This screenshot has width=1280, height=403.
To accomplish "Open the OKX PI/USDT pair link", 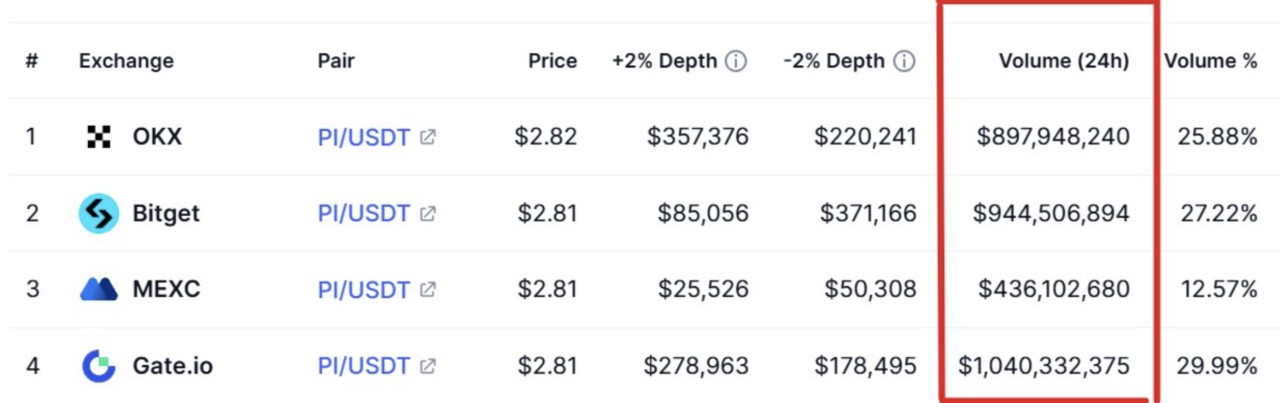I will click(364, 137).
